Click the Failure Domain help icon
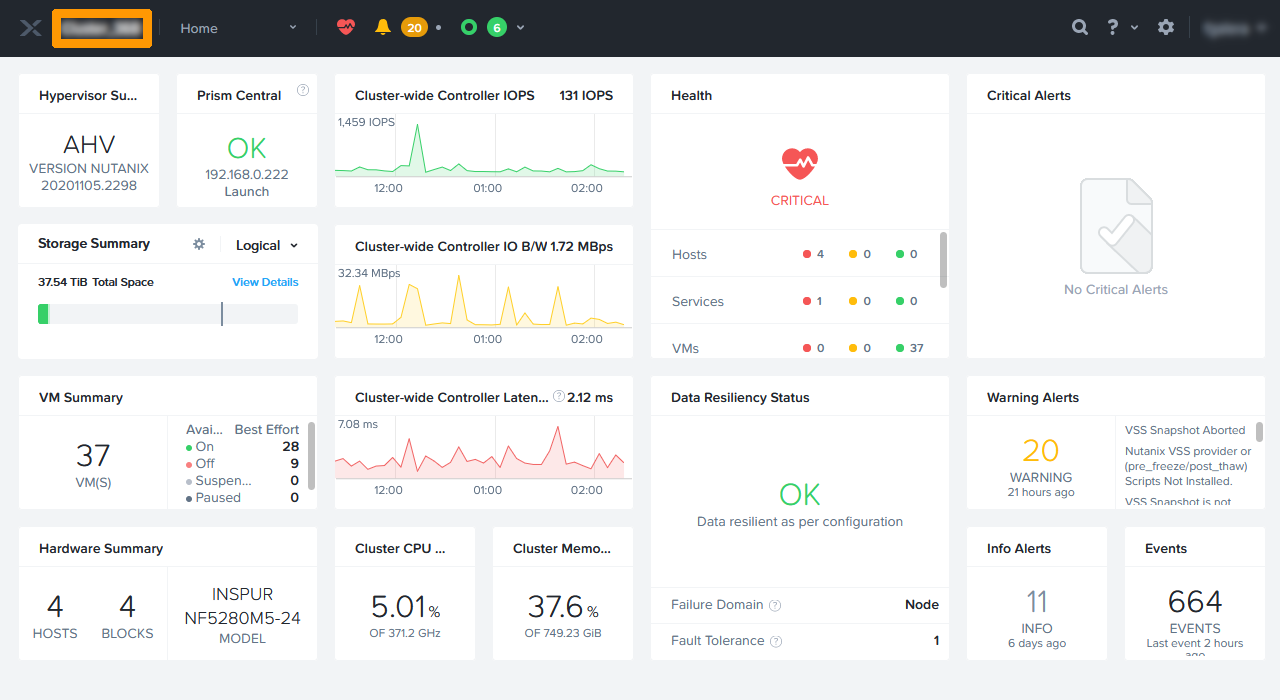 775,605
